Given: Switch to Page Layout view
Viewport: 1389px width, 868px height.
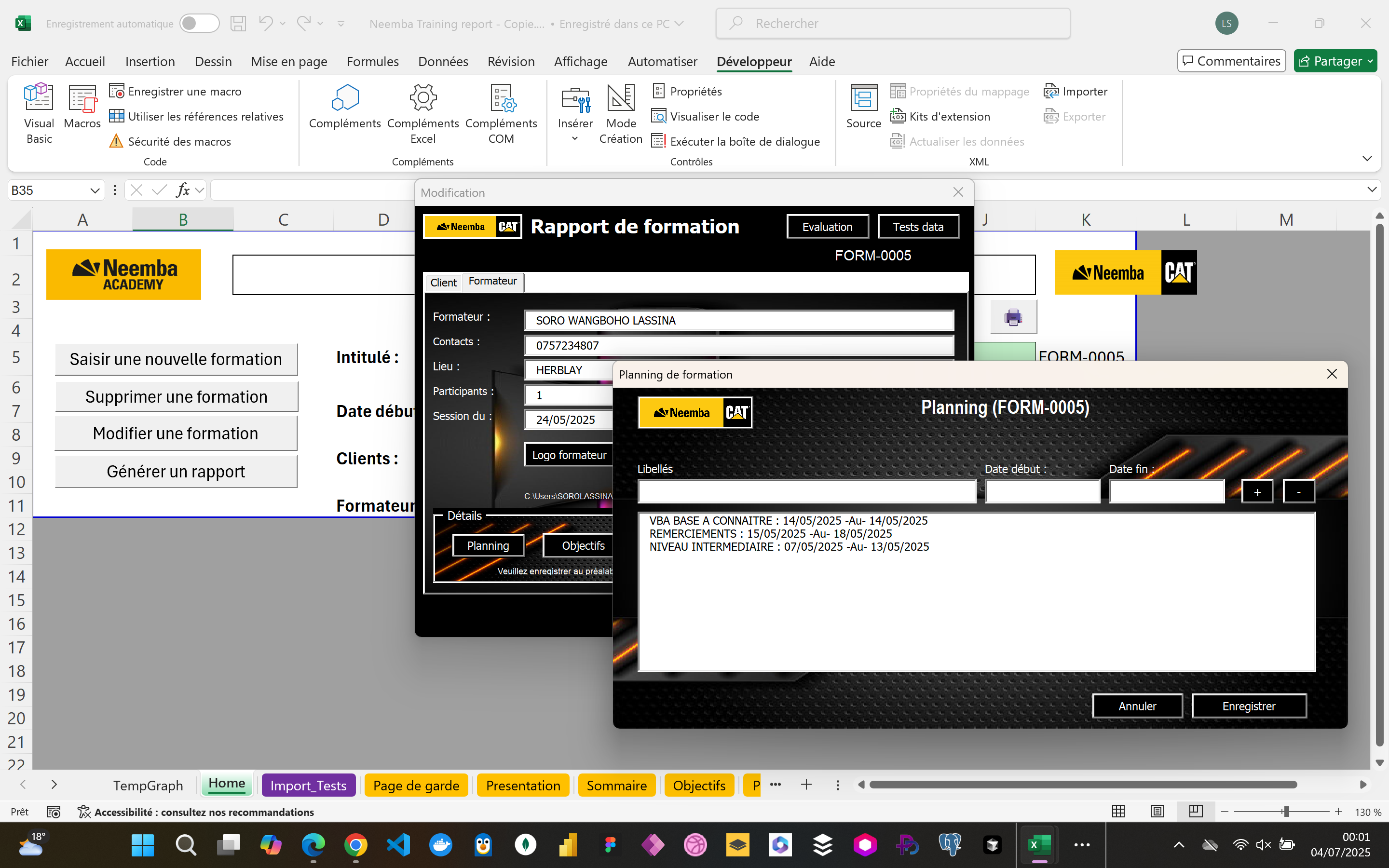Looking at the screenshot, I should tap(1157, 811).
